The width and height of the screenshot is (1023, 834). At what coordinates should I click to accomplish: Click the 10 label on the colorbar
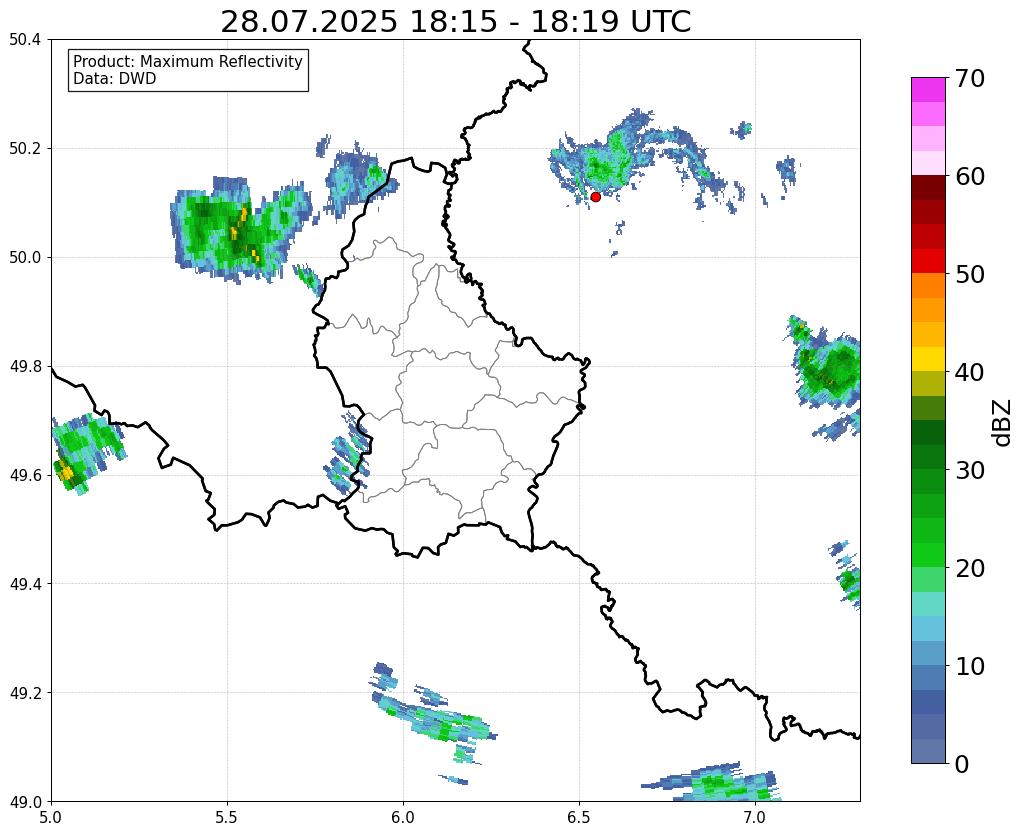969,666
